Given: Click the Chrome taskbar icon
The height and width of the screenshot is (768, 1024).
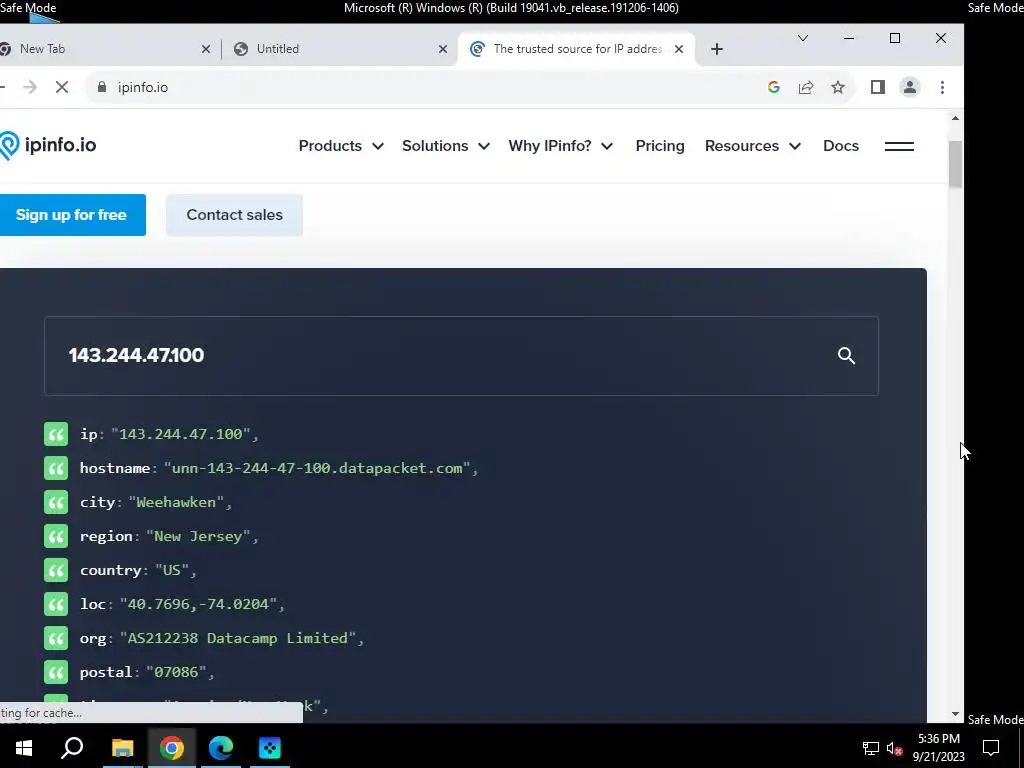Looking at the screenshot, I should pyautogui.click(x=172, y=747).
